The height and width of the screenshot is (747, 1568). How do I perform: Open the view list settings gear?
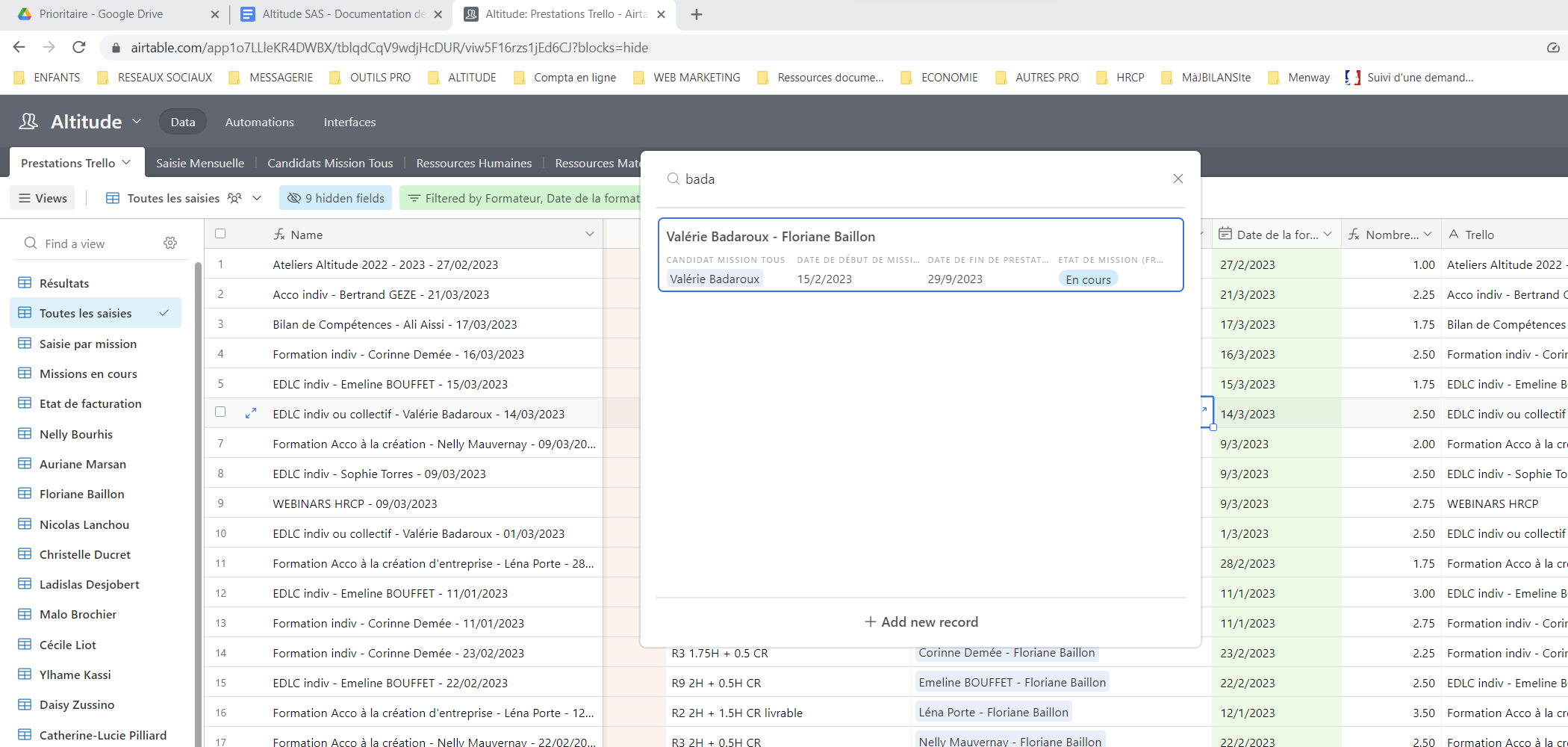click(170, 243)
